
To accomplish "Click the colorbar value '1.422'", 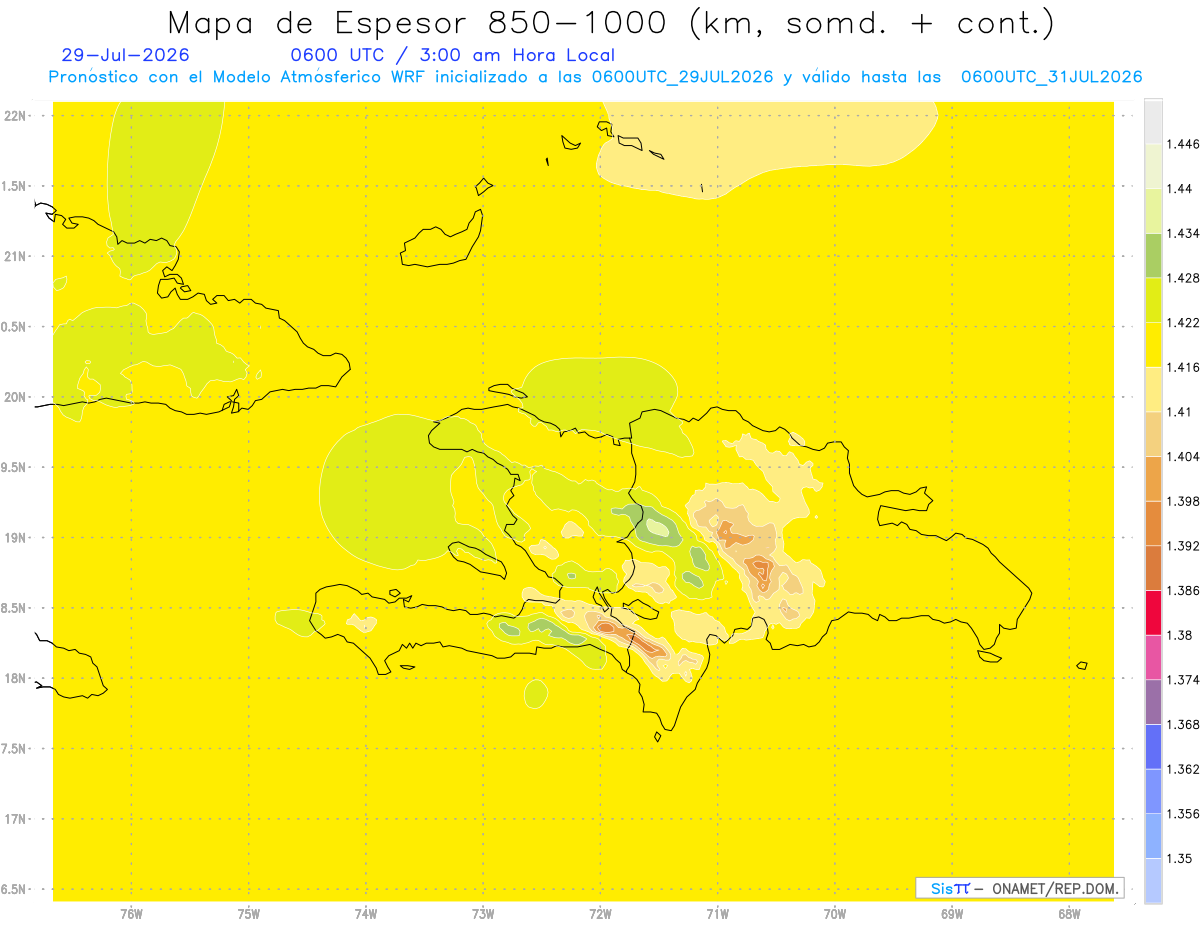I will click(x=1183, y=323).
